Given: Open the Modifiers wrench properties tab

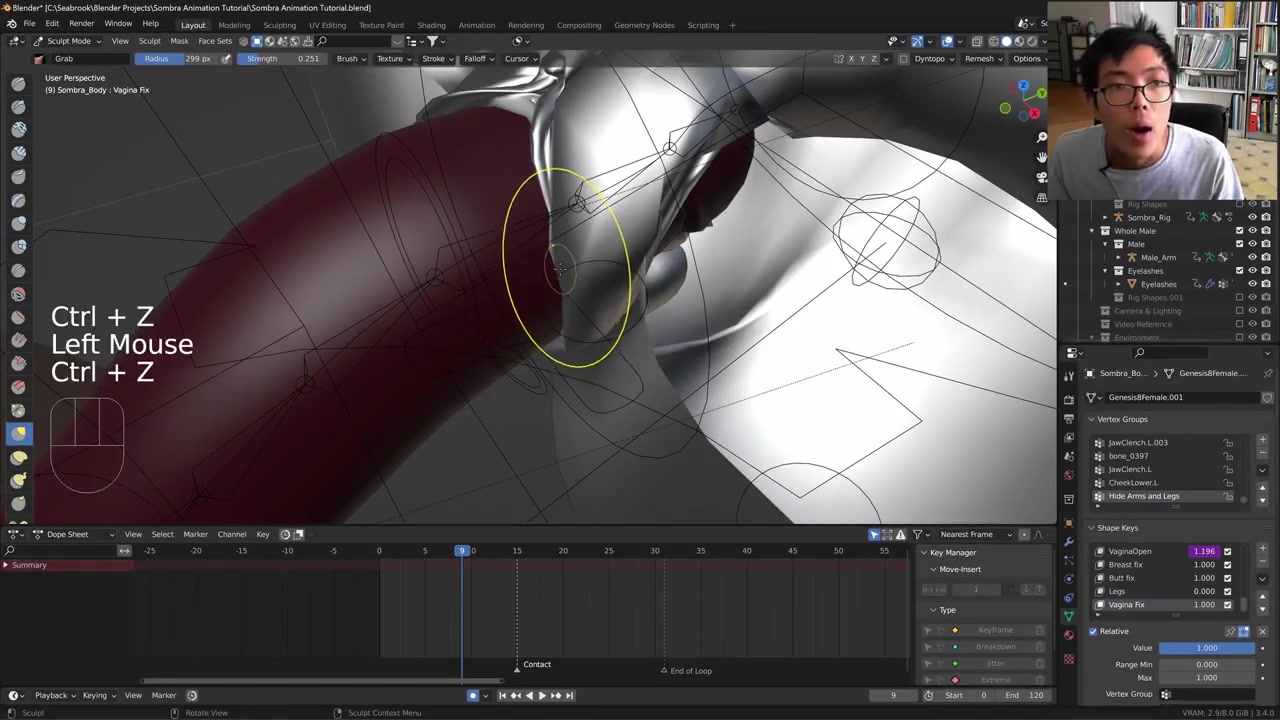Looking at the screenshot, I should coord(1069,541).
